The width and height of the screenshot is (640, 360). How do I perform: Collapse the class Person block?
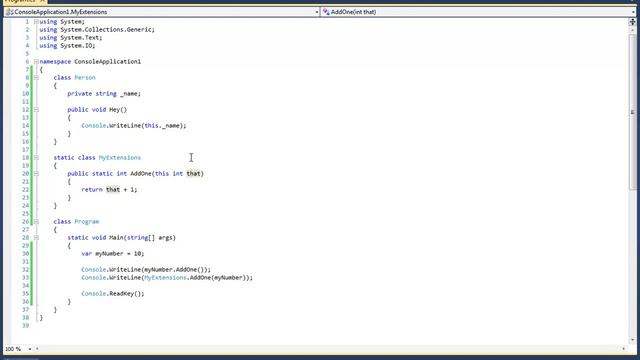coord(36,78)
